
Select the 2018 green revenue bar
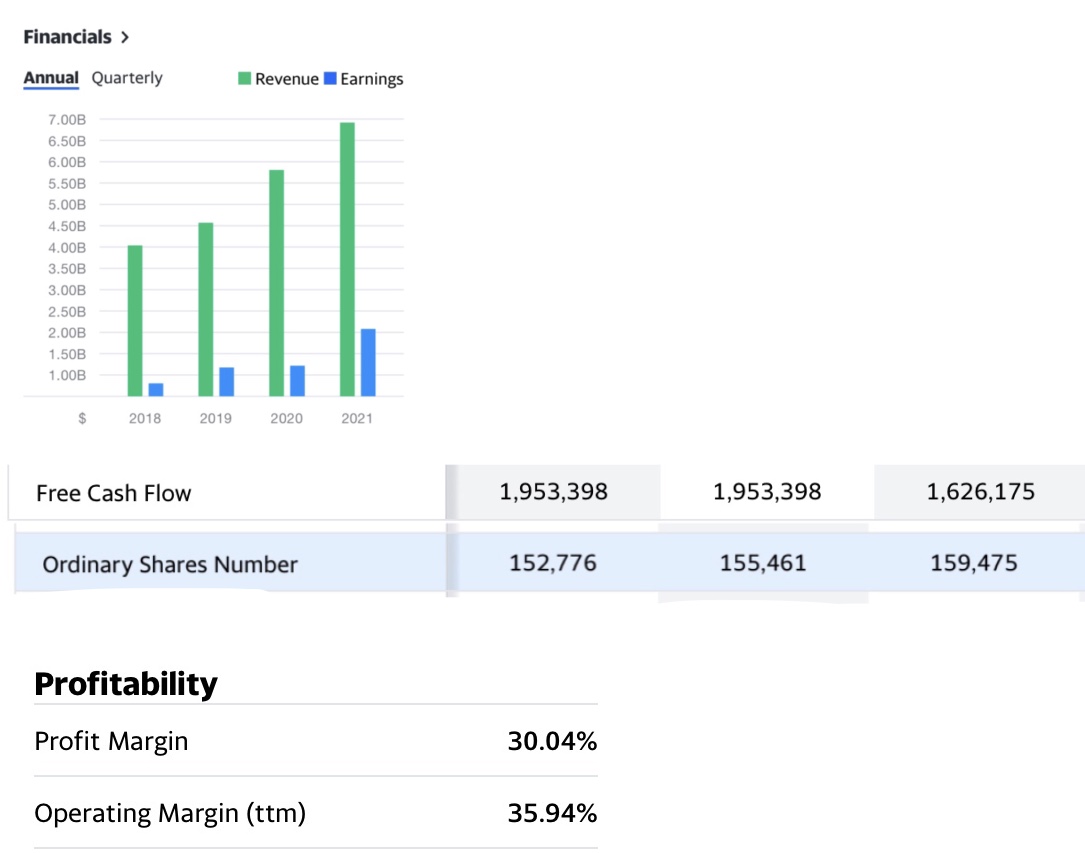[135, 320]
